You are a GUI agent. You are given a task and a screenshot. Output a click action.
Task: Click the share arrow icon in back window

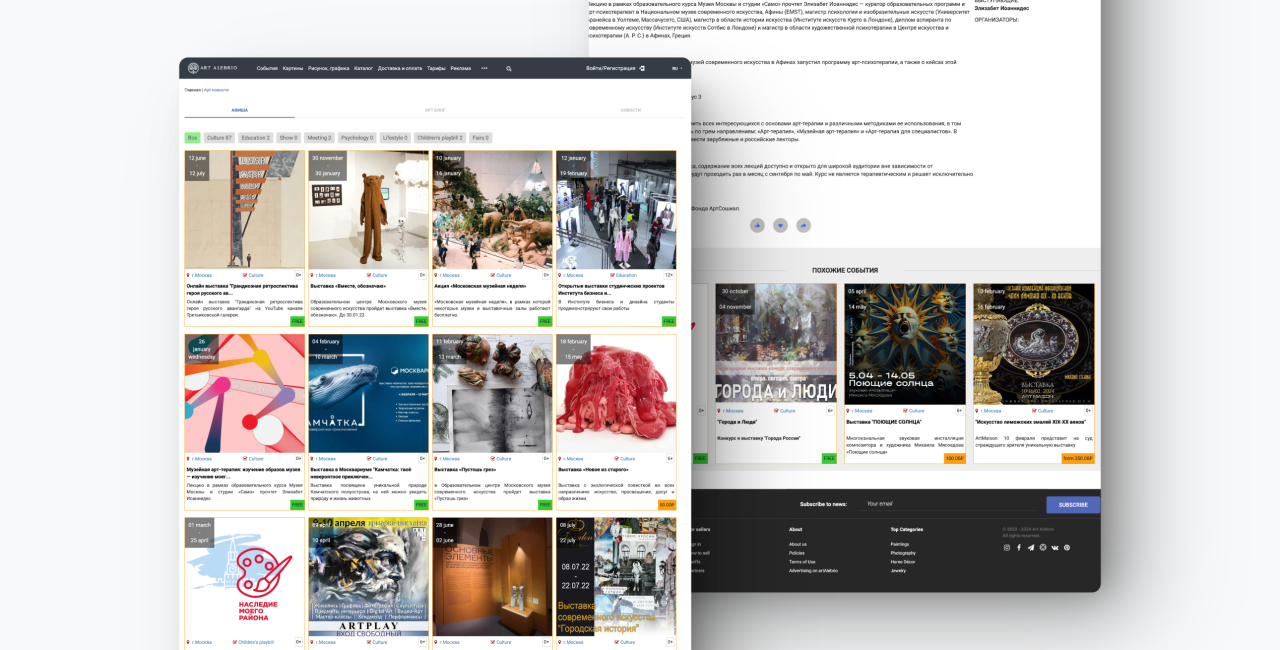point(803,226)
